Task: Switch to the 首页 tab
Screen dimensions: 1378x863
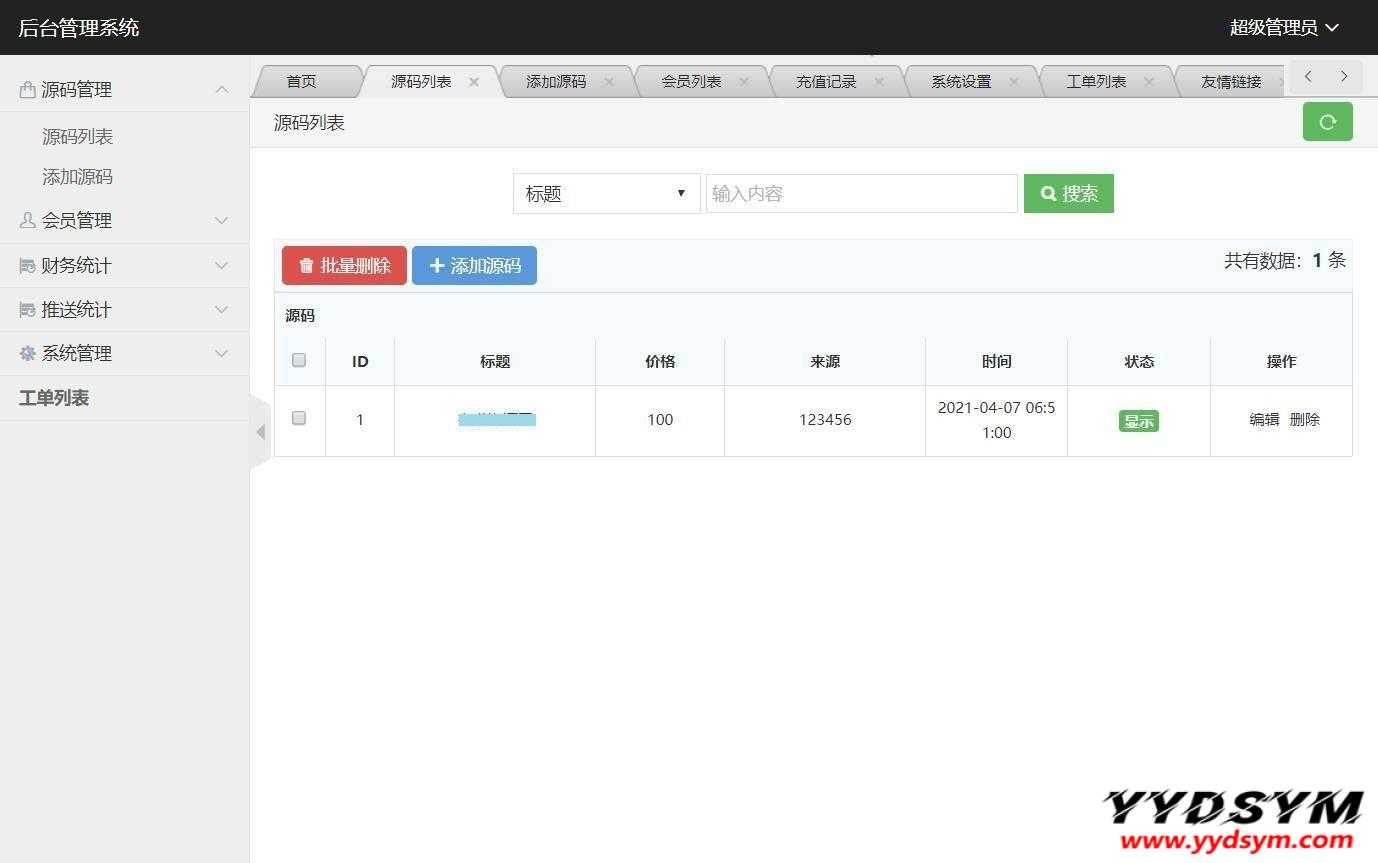Action: [301, 82]
